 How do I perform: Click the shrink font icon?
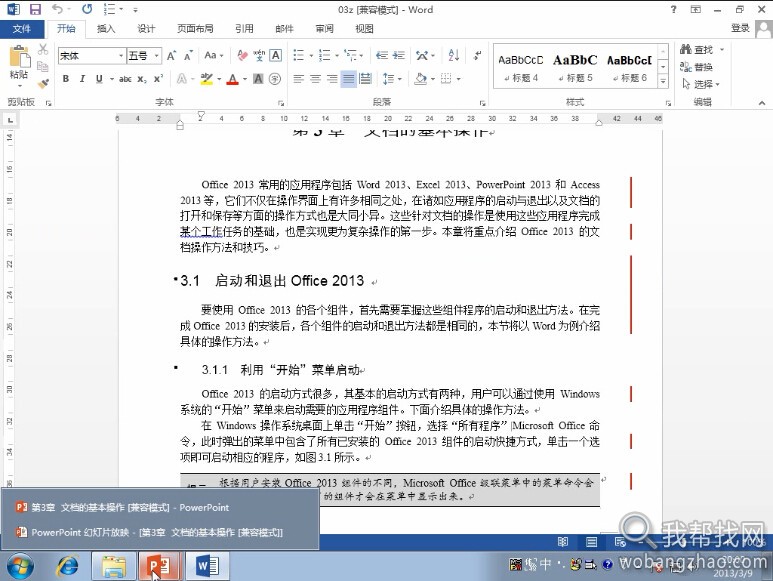tap(188, 56)
